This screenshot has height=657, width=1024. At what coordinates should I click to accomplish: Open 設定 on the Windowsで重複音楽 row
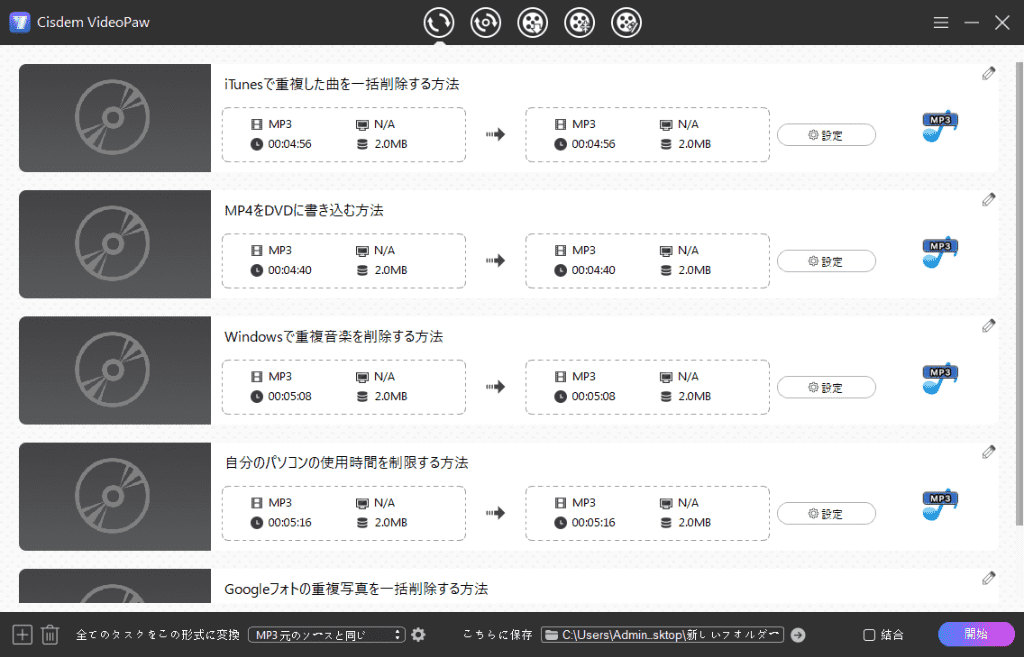point(826,387)
